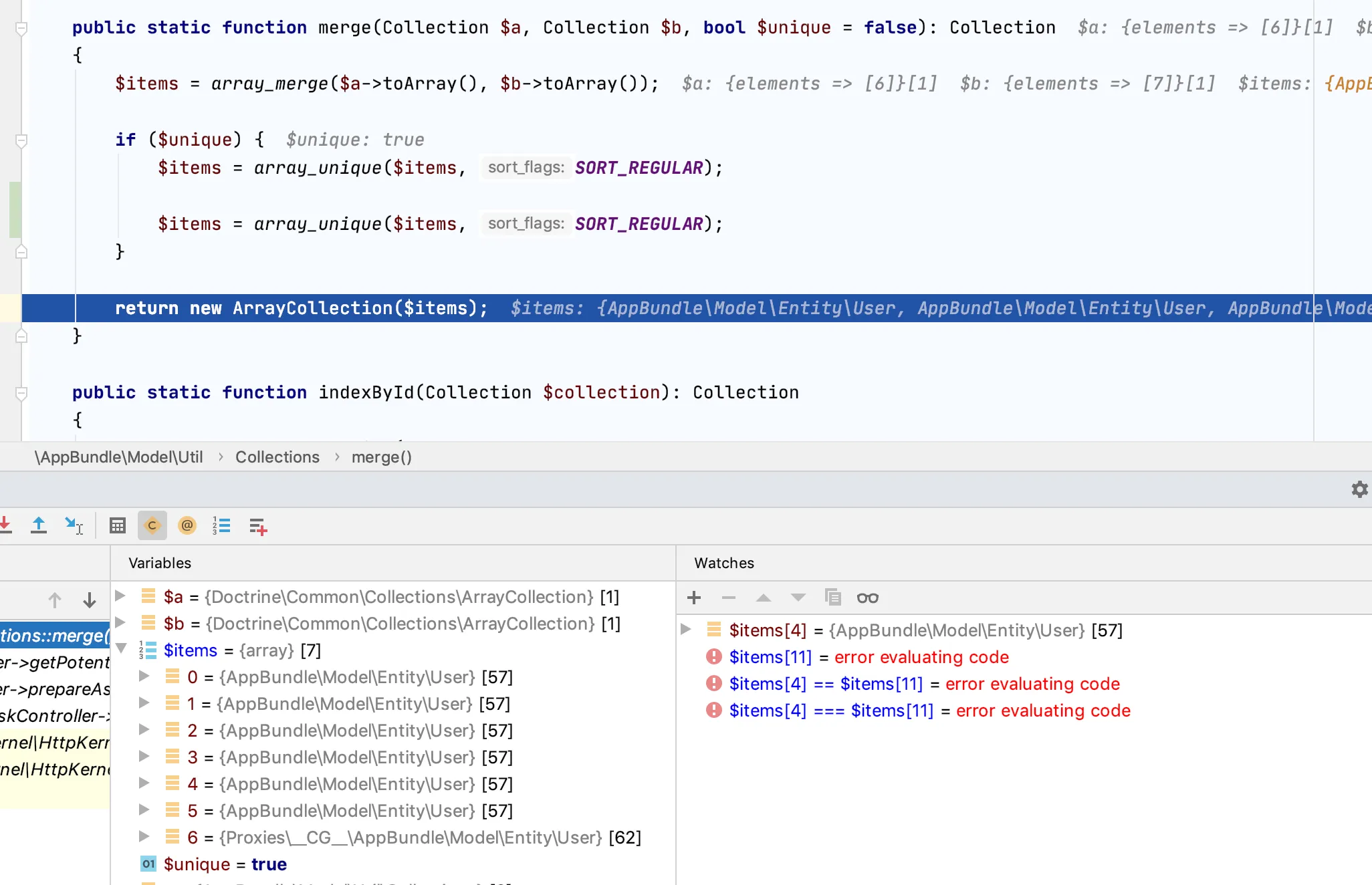Click merge() breadcrumb item
Viewport: 1372px width, 885px height.
pos(381,457)
